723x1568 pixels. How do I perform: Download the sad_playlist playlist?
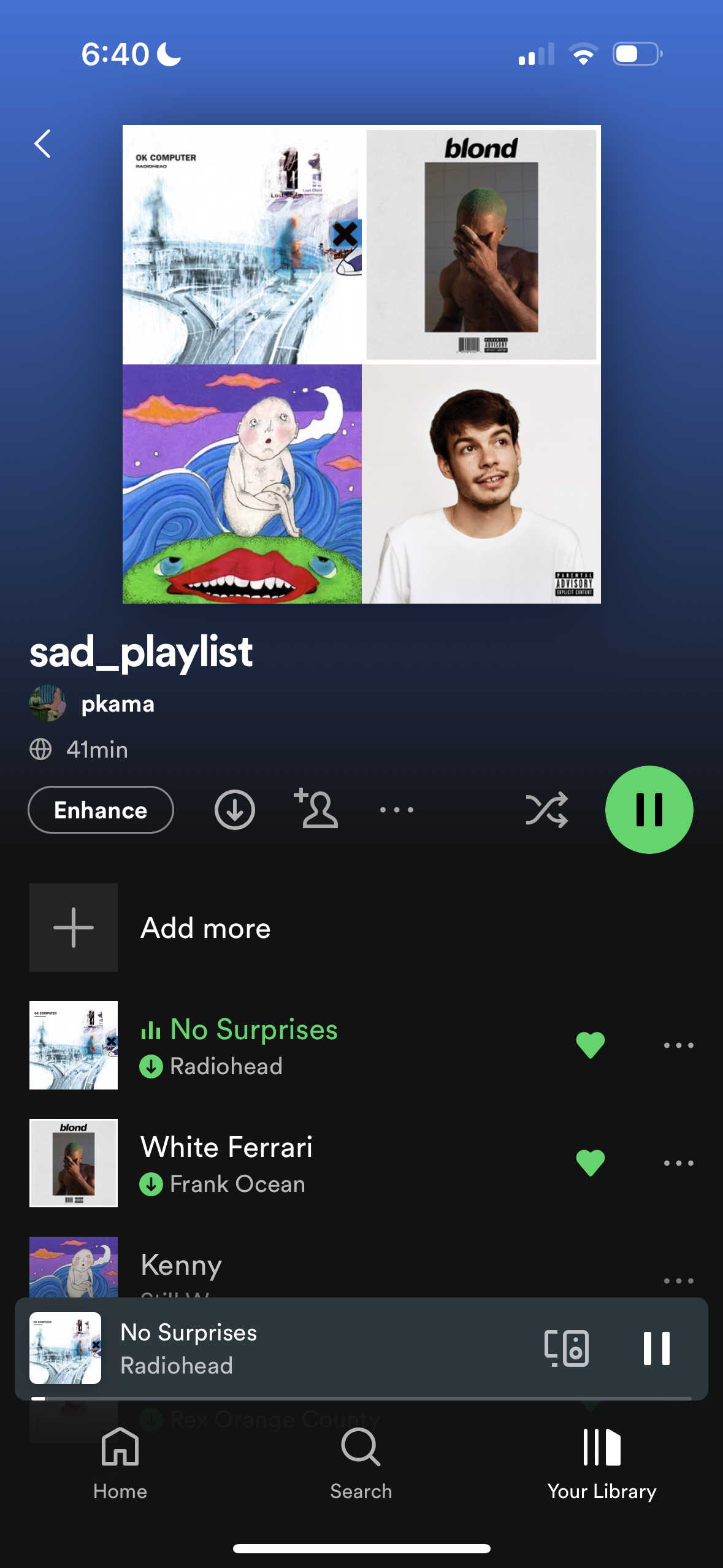click(x=235, y=810)
